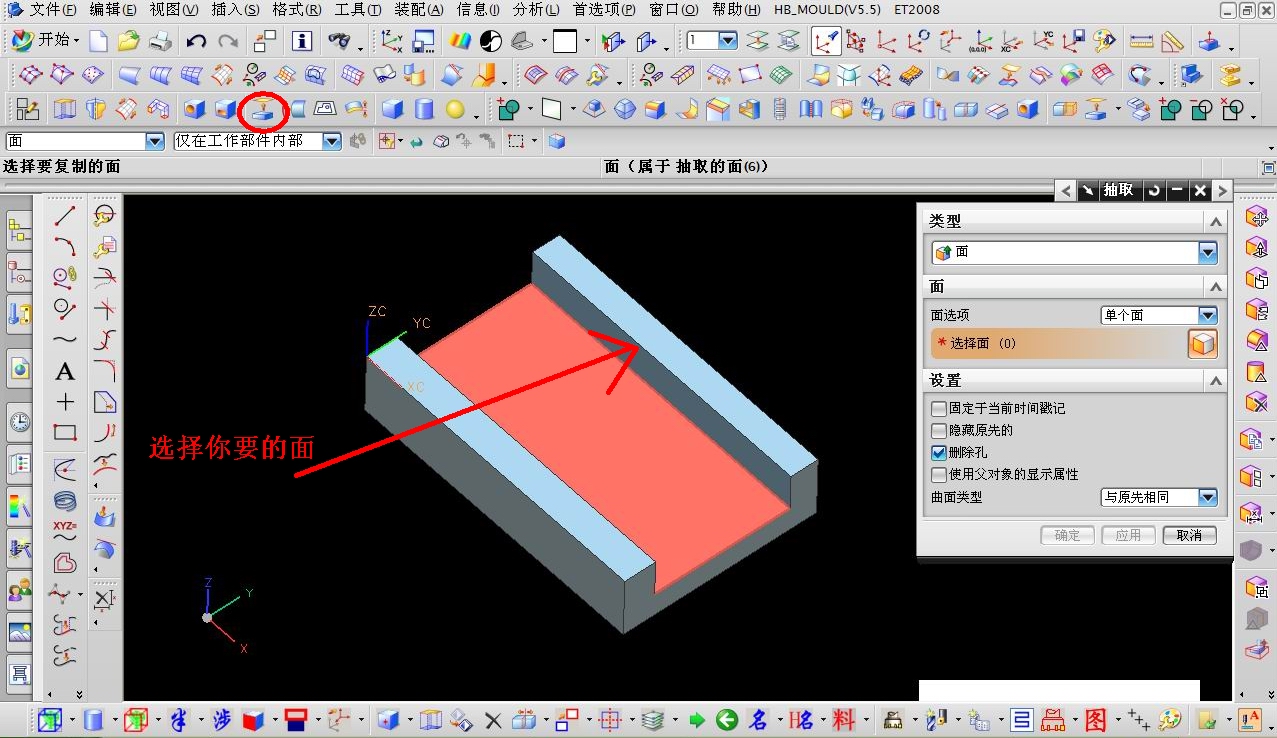Image resolution: width=1277 pixels, height=738 pixels.
Task: Click the Unite boolean icon
Action: click(1171, 109)
